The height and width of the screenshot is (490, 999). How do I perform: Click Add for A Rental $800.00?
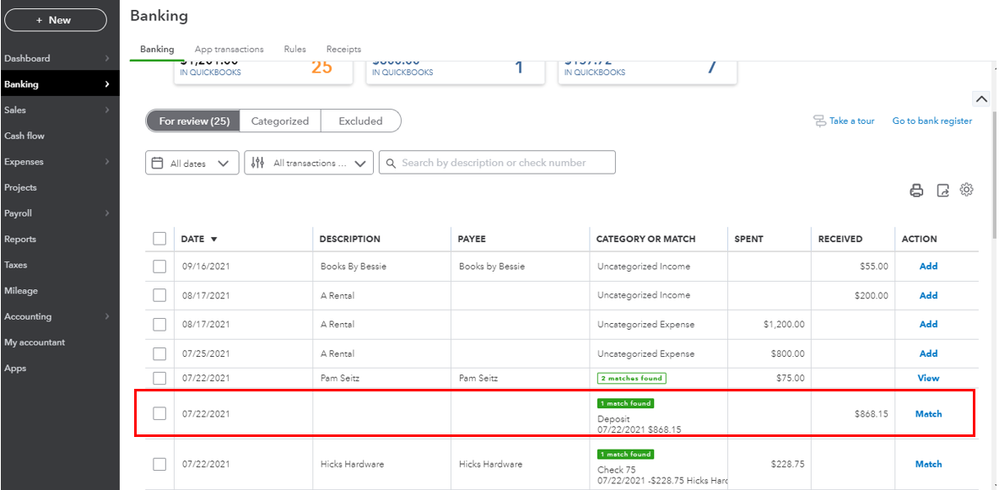(x=928, y=354)
